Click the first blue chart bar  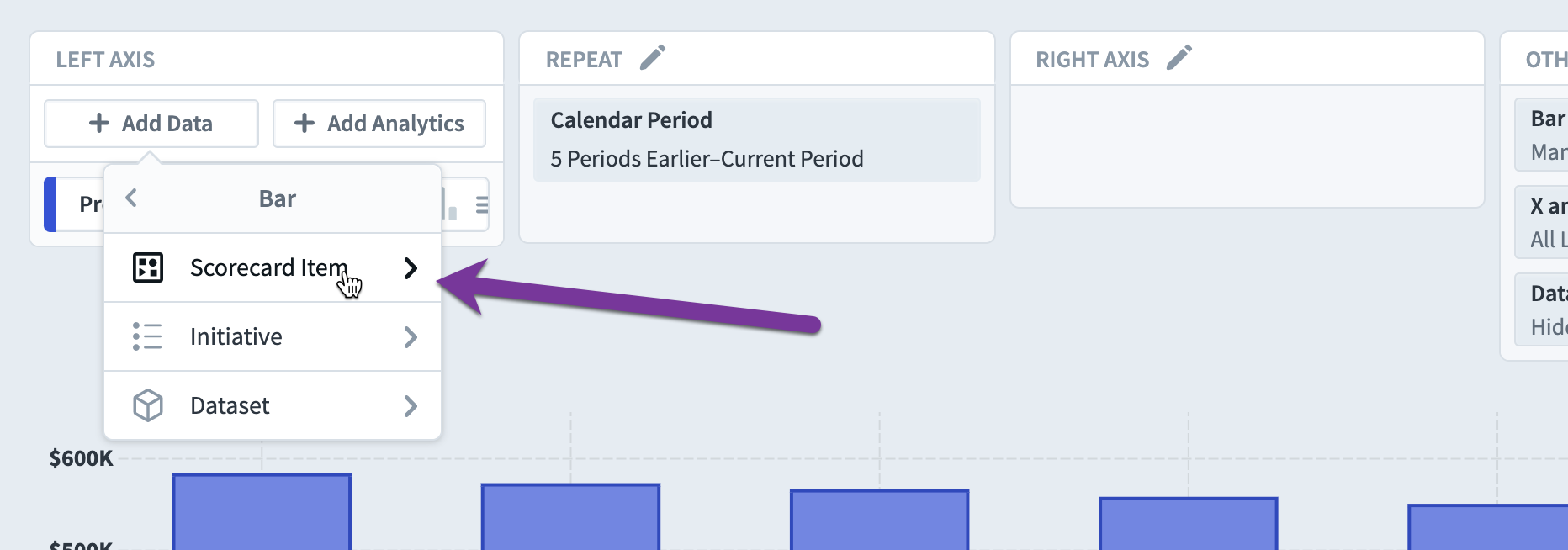262,512
